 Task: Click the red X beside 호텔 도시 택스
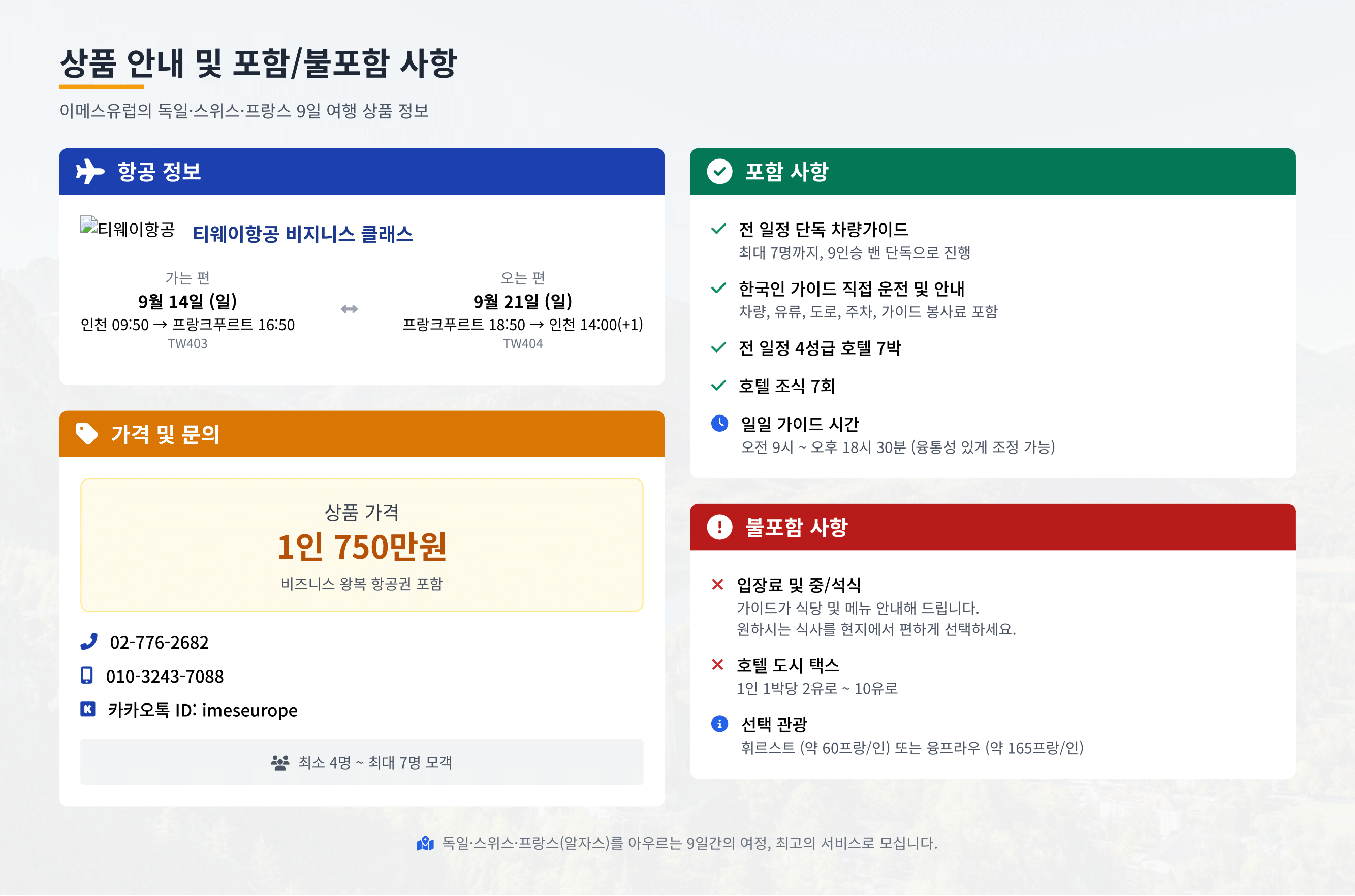click(717, 664)
